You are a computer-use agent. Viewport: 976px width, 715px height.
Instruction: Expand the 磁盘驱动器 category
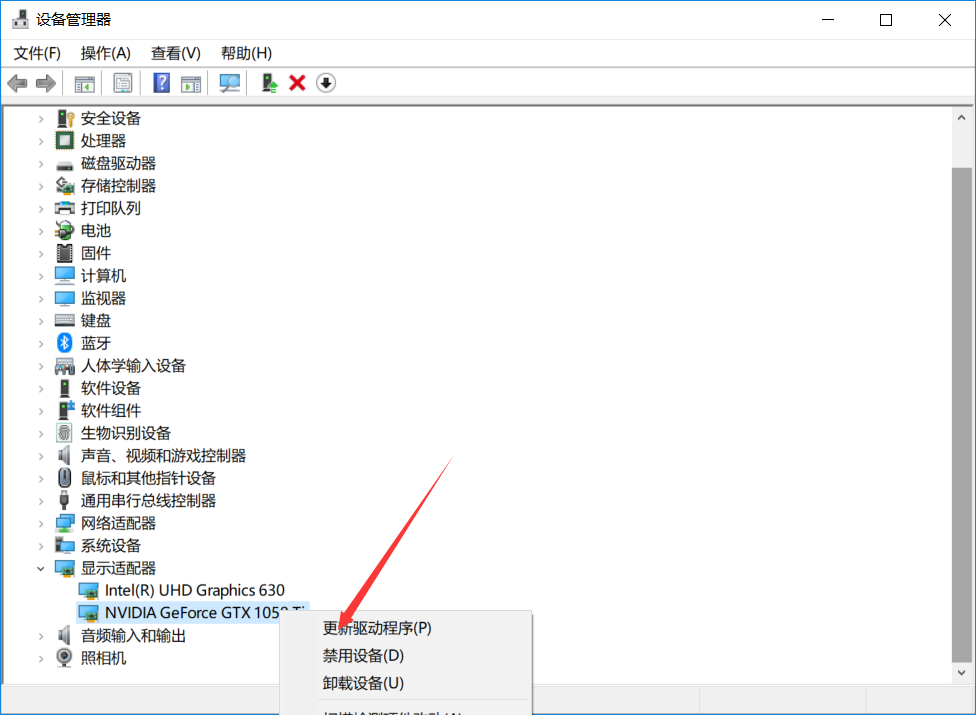point(41,162)
